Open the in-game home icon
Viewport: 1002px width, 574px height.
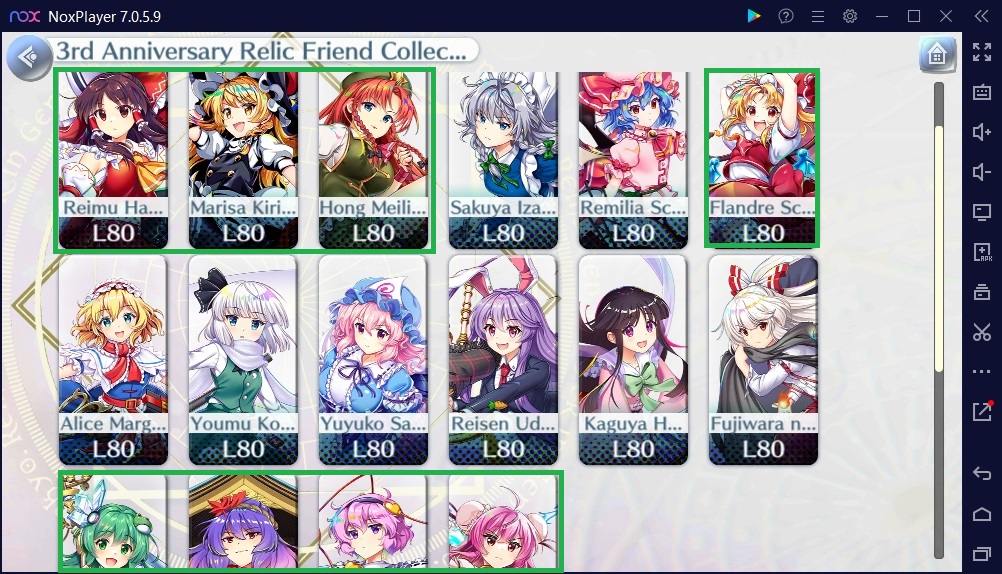coord(937,54)
